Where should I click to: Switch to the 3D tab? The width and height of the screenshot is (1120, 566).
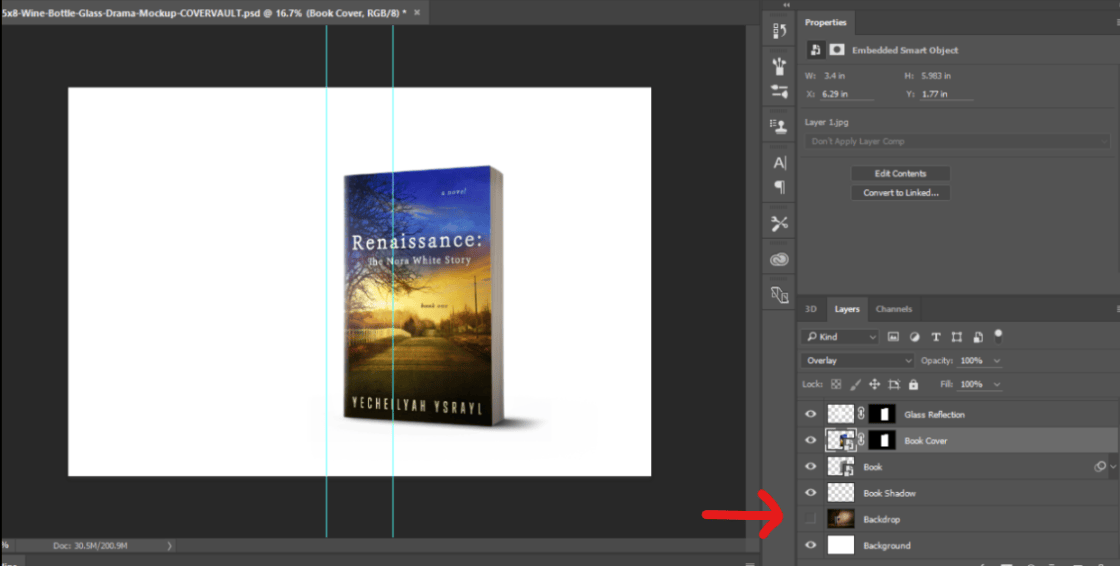click(x=811, y=309)
